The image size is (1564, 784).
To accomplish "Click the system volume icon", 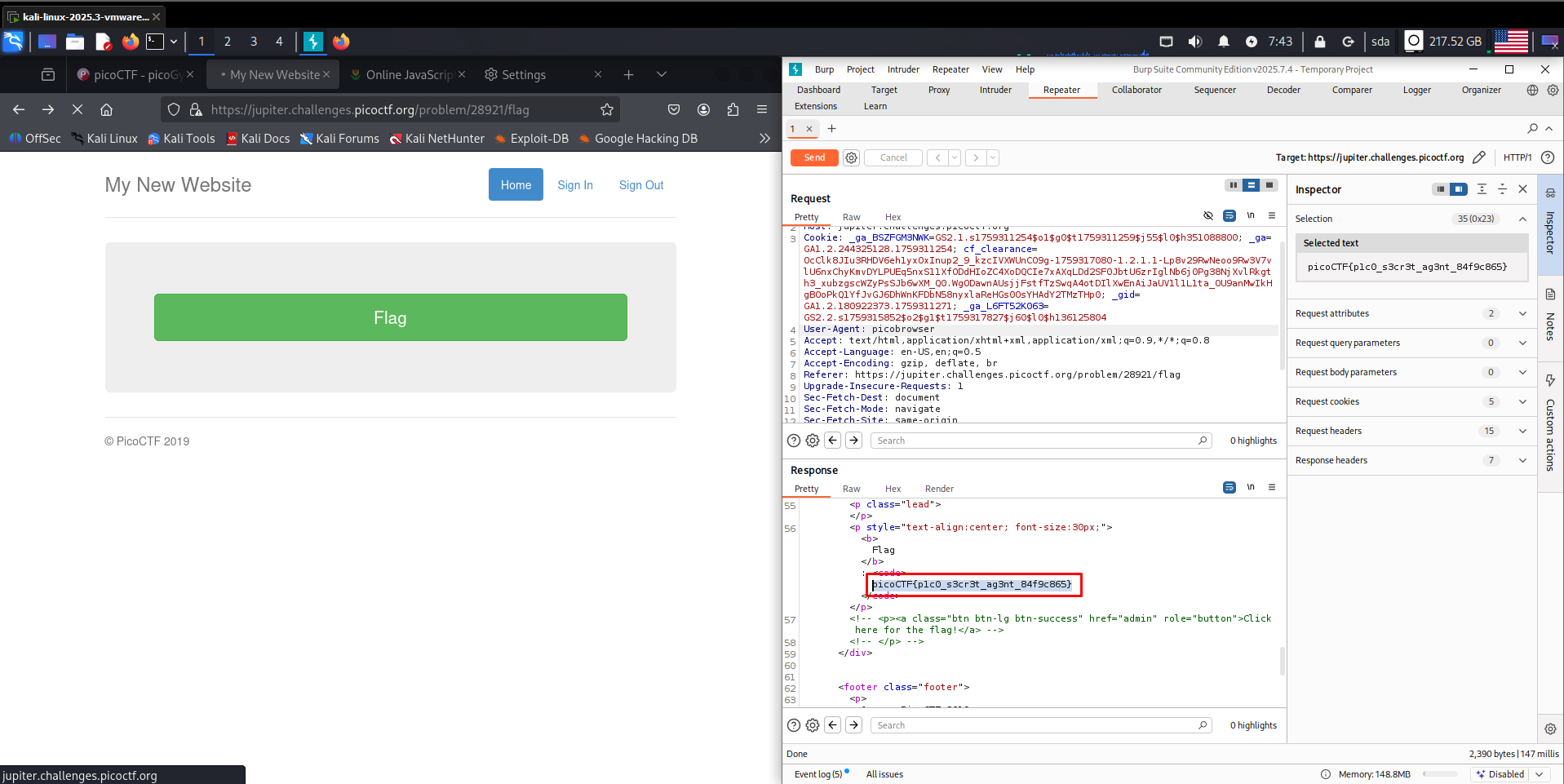I will (1194, 42).
